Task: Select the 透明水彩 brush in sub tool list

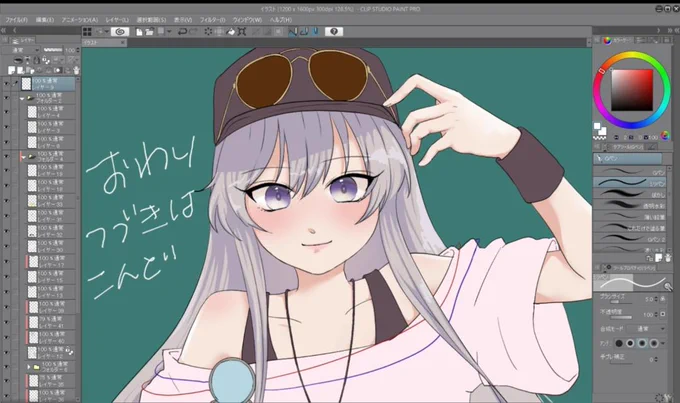Action: tap(629, 206)
